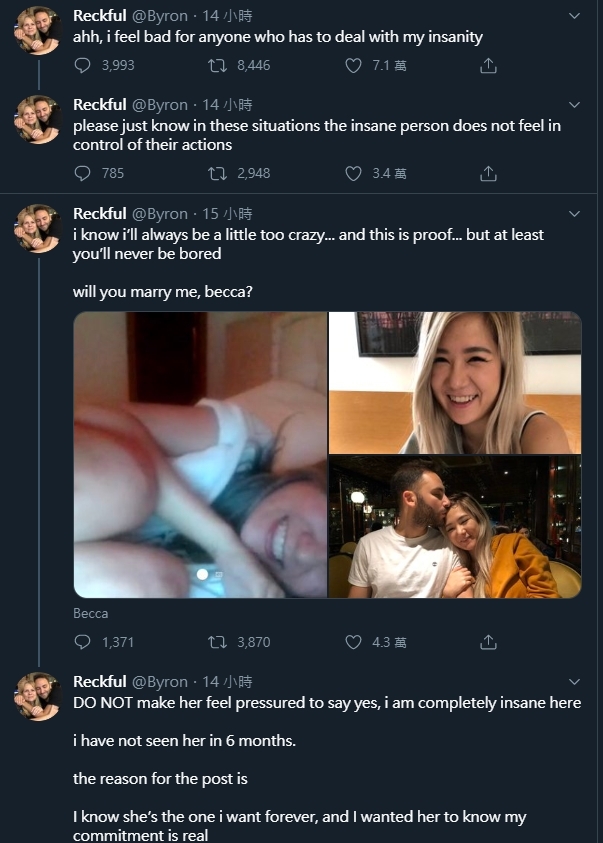
Task: Share the 'insane person' tweet
Action: click(488, 173)
